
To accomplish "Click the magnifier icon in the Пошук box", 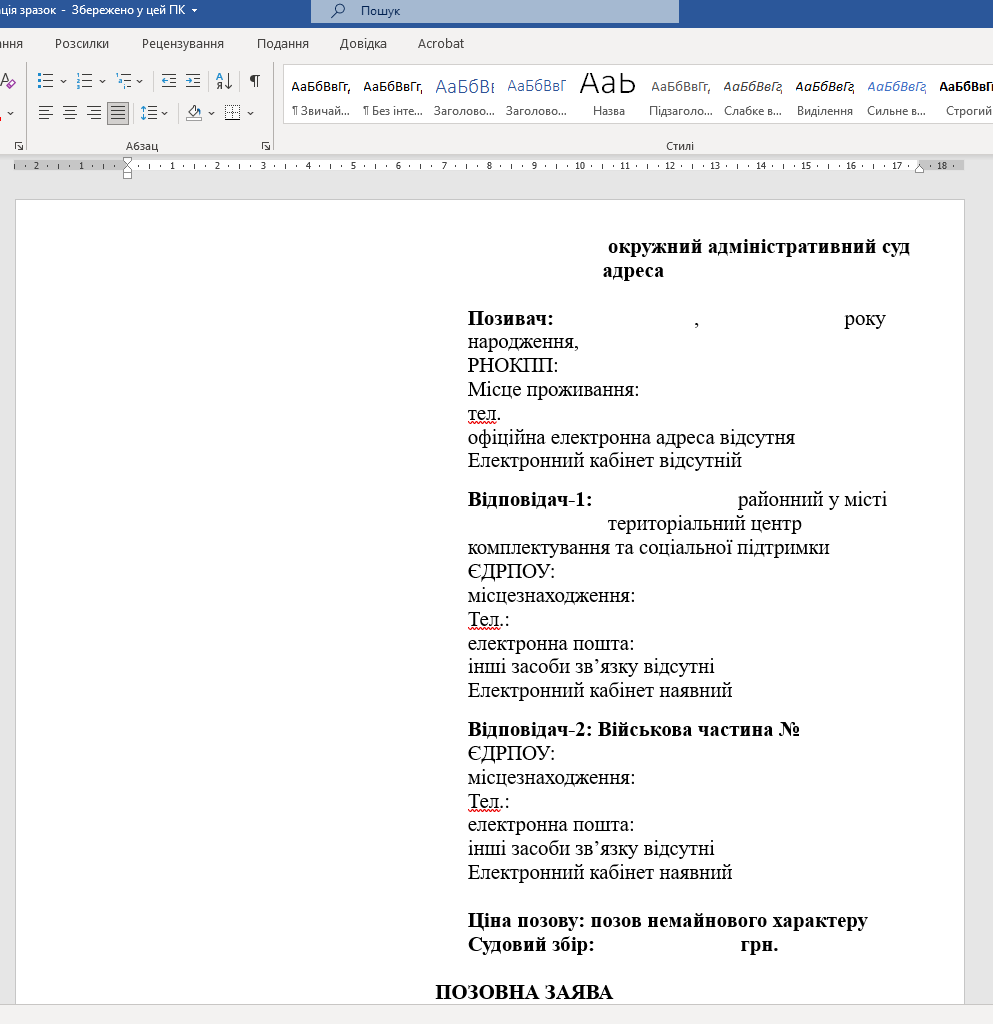I will click(338, 10).
